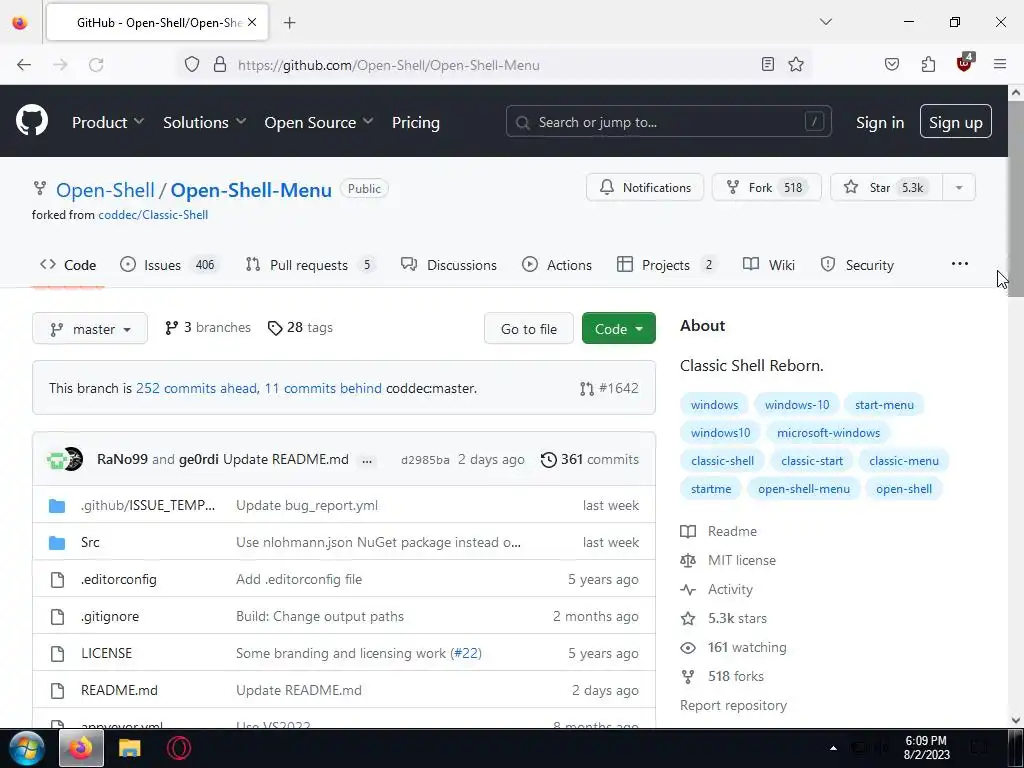Viewport: 1024px width, 768px height.
Task: Open File Explorer from the taskbar
Action: tap(129, 748)
